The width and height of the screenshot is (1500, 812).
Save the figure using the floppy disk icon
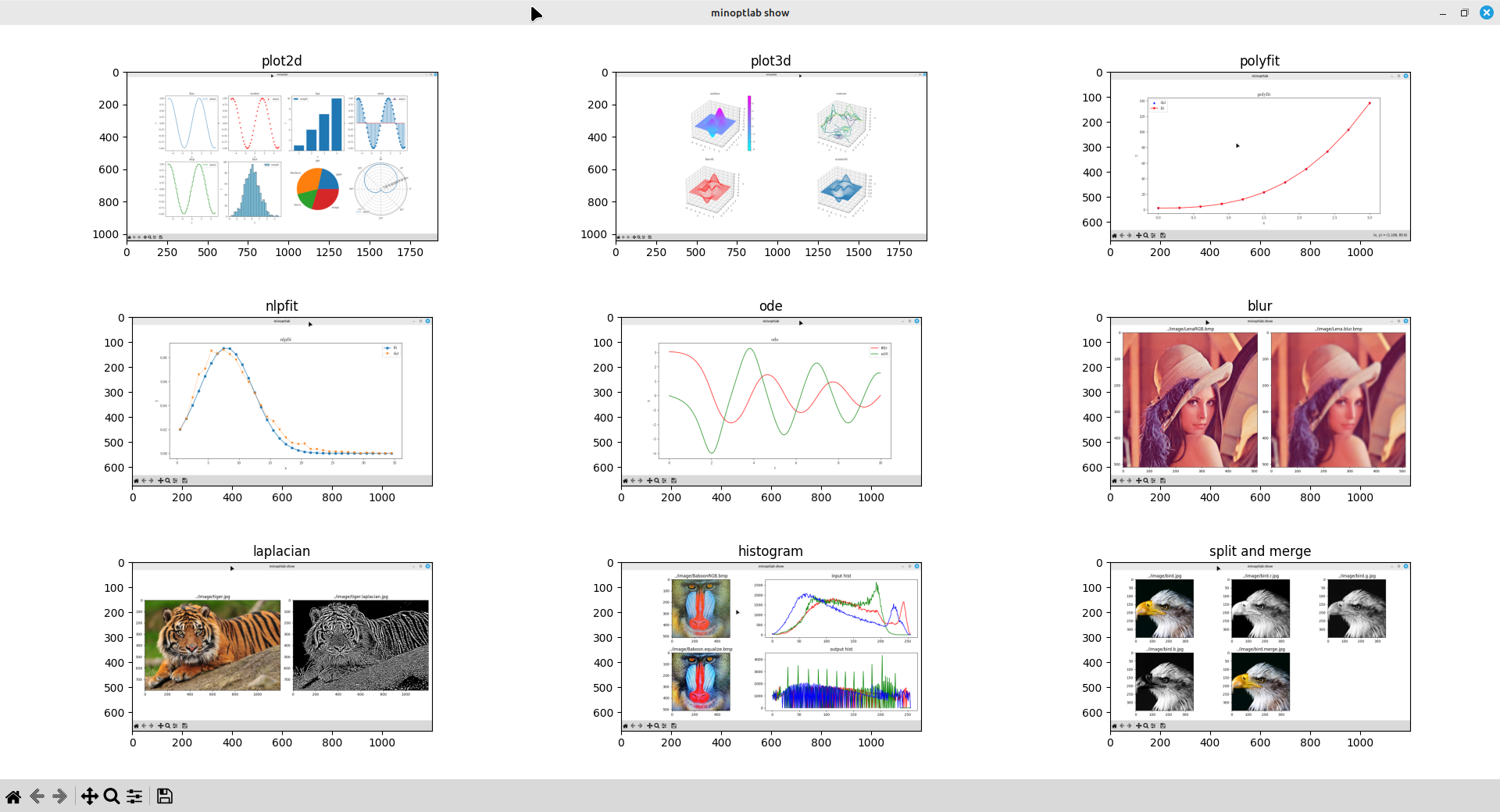click(x=164, y=796)
